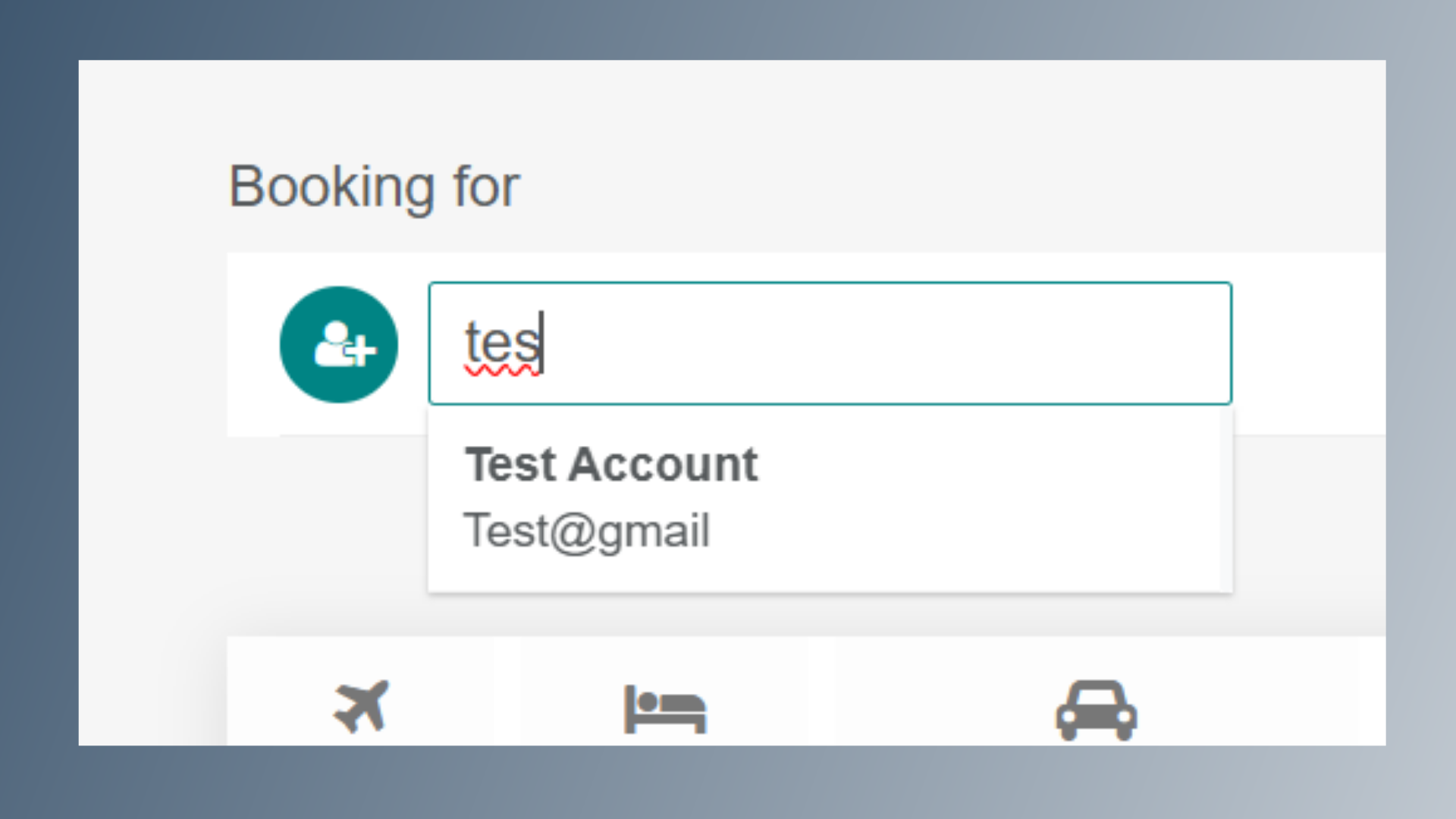Viewport: 1456px width, 819px height.
Task: Click the bold "Account" word in suggestion
Action: point(663,464)
